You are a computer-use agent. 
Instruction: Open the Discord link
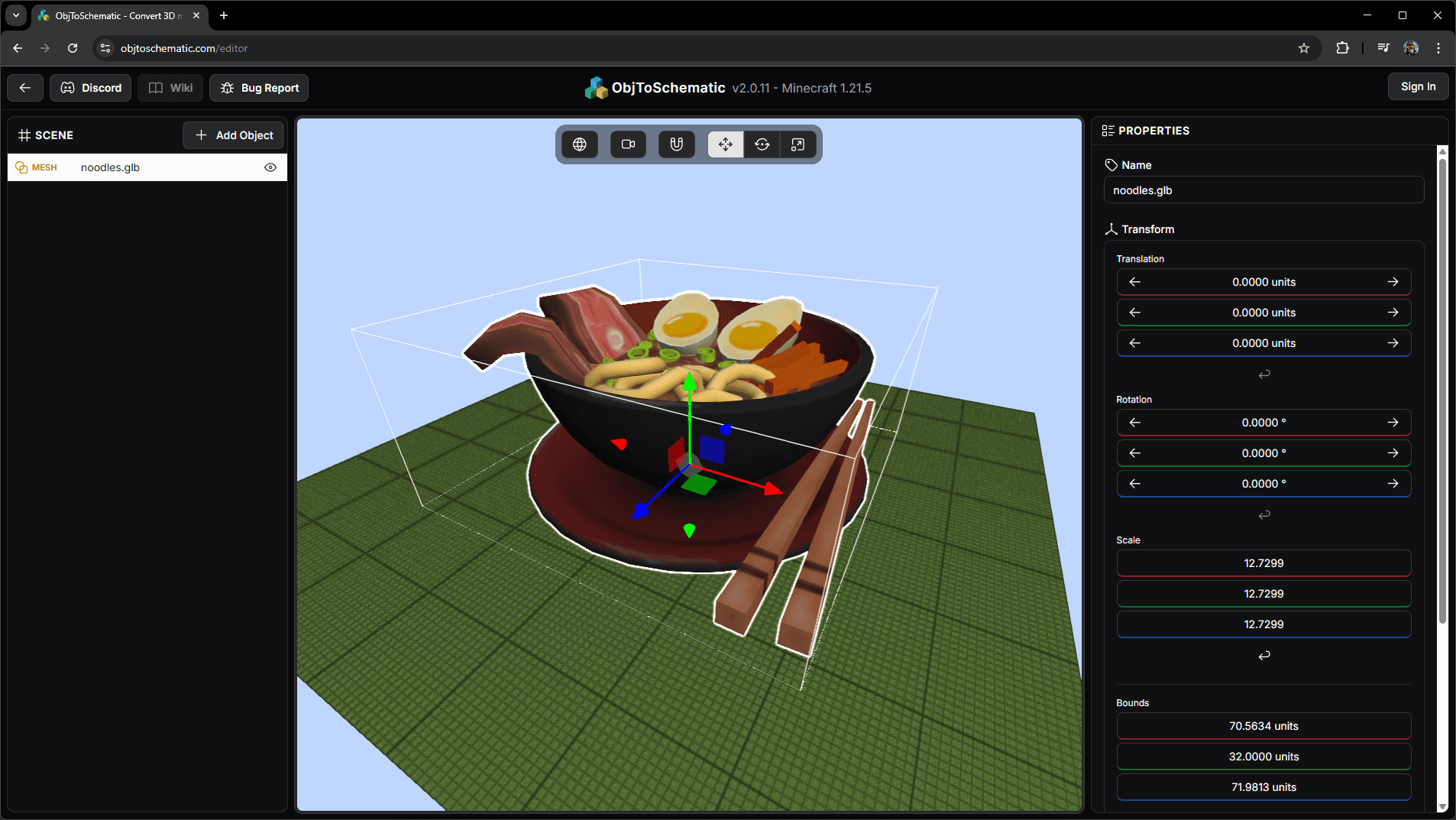[x=91, y=88]
